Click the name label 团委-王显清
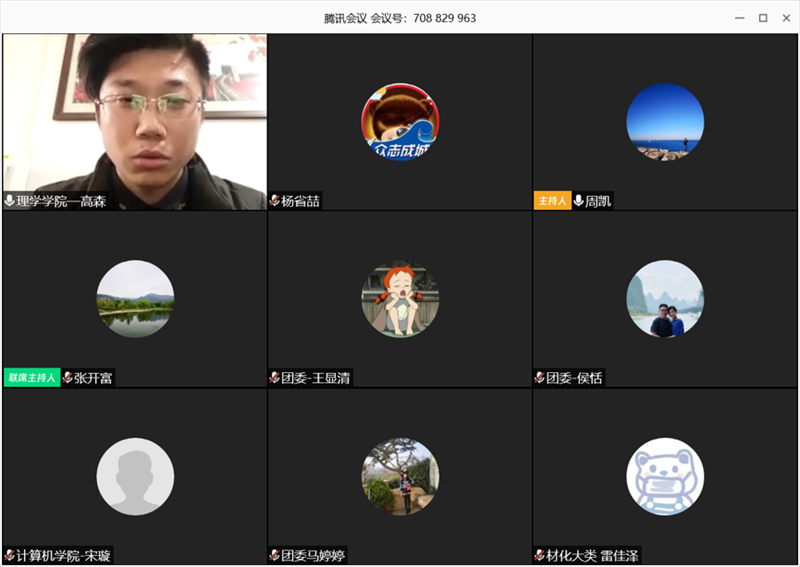Viewport: 800px width, 567px height. pyautogui.click(x=316, y=378)
